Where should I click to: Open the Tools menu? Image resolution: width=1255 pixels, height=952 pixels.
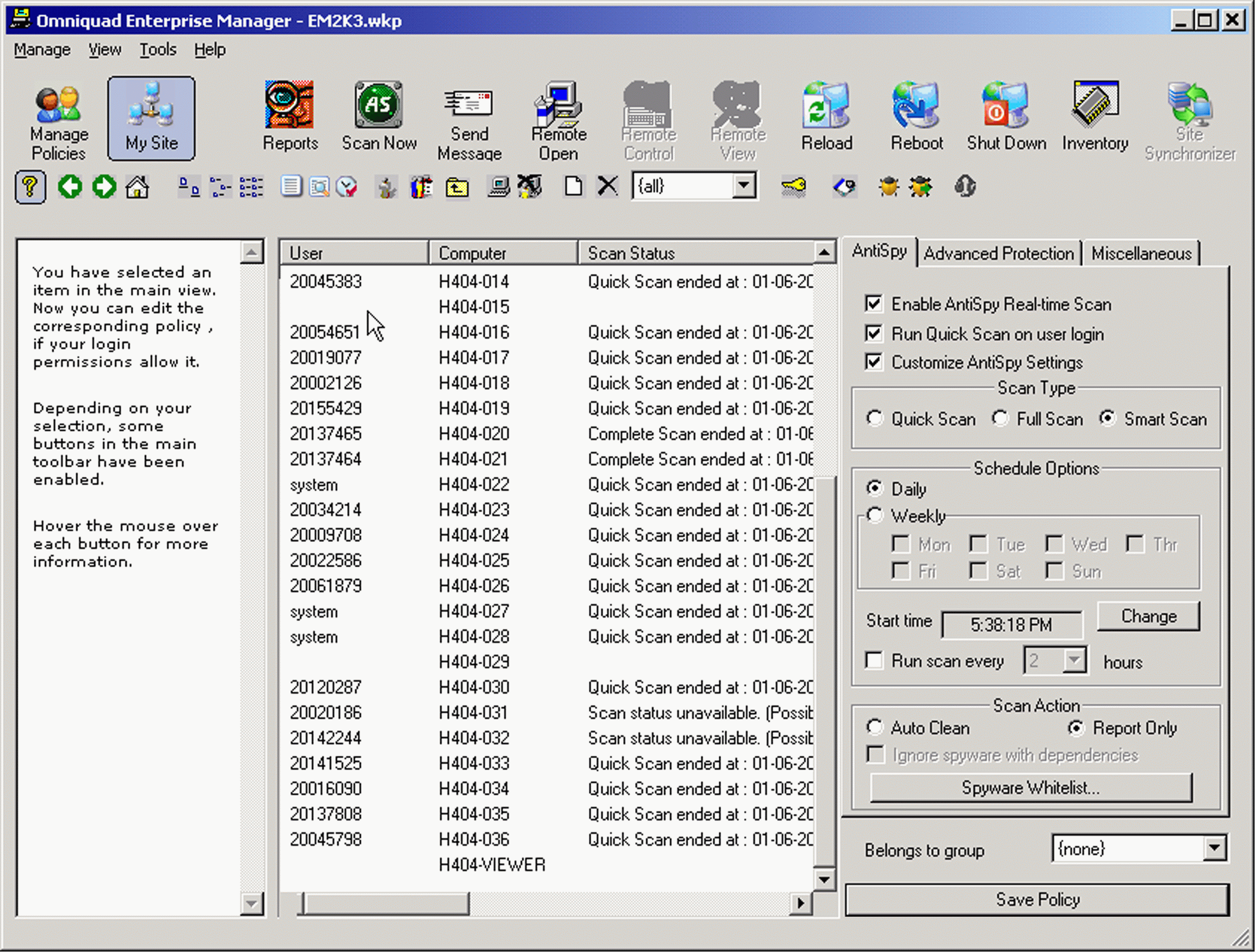point(158,50)
